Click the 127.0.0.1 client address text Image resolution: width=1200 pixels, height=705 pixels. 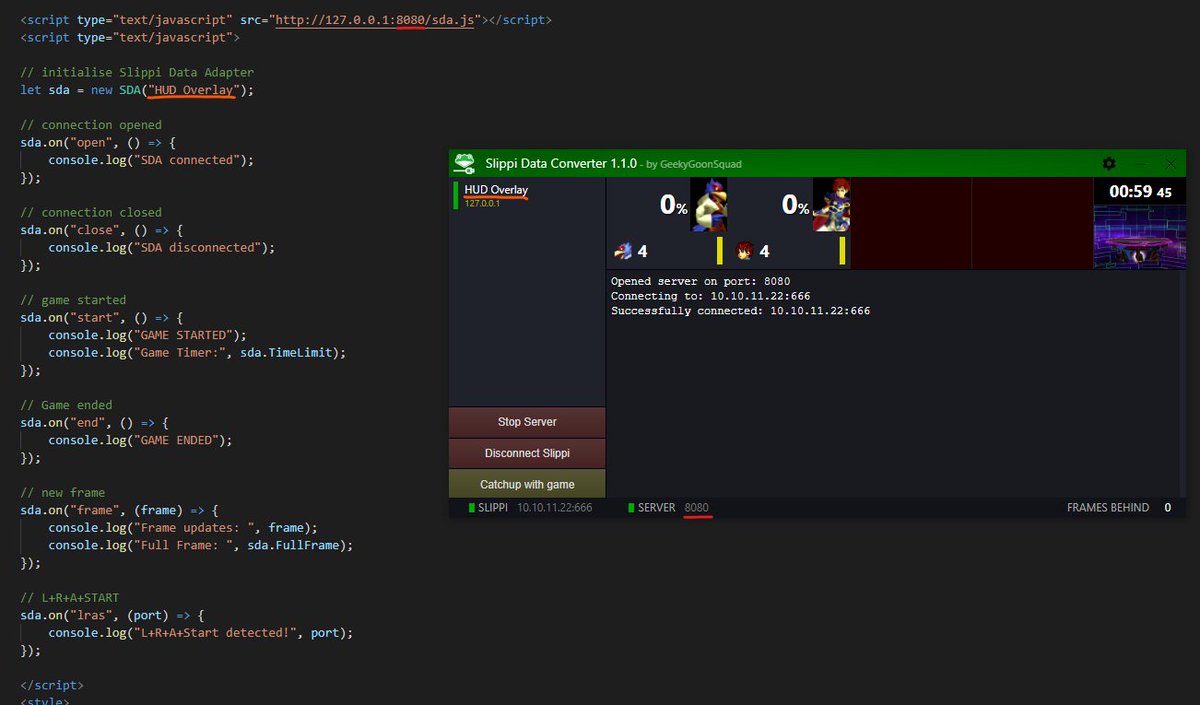(x=483, y=204)
